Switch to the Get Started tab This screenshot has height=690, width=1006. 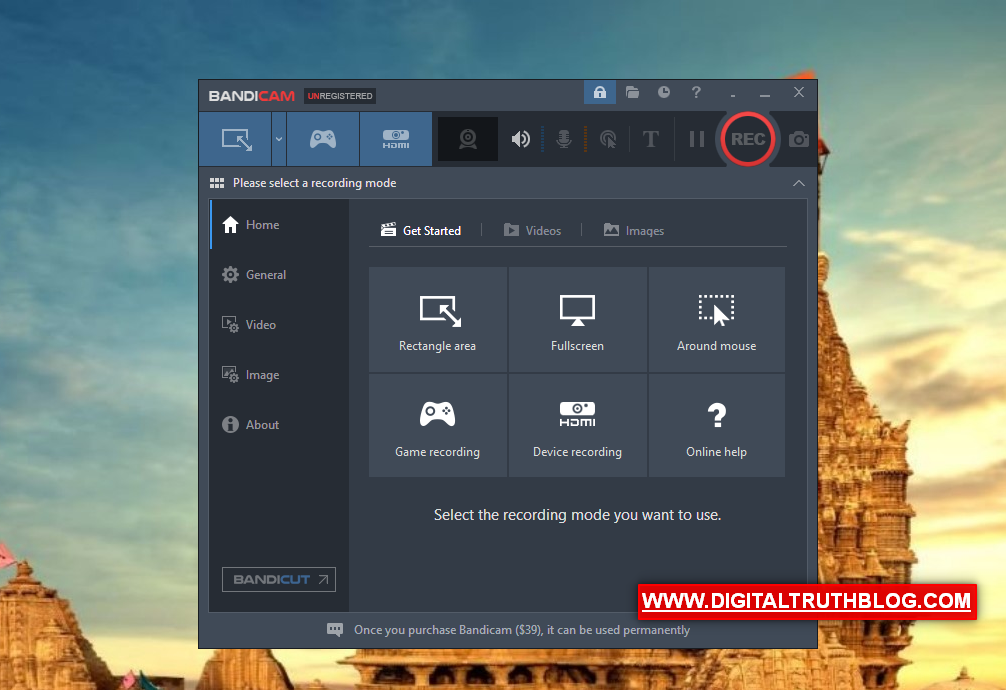(x=421, y=230)
